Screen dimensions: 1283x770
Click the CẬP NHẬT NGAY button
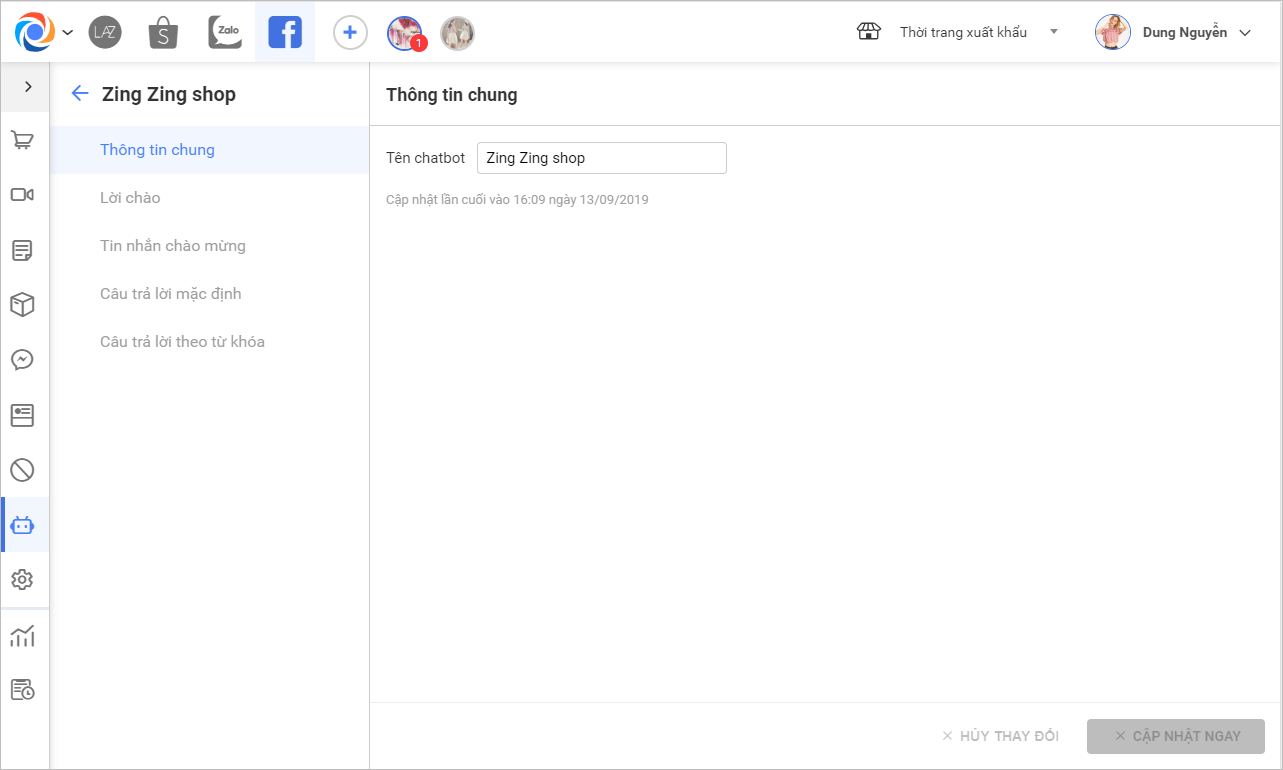[1176, 736]
